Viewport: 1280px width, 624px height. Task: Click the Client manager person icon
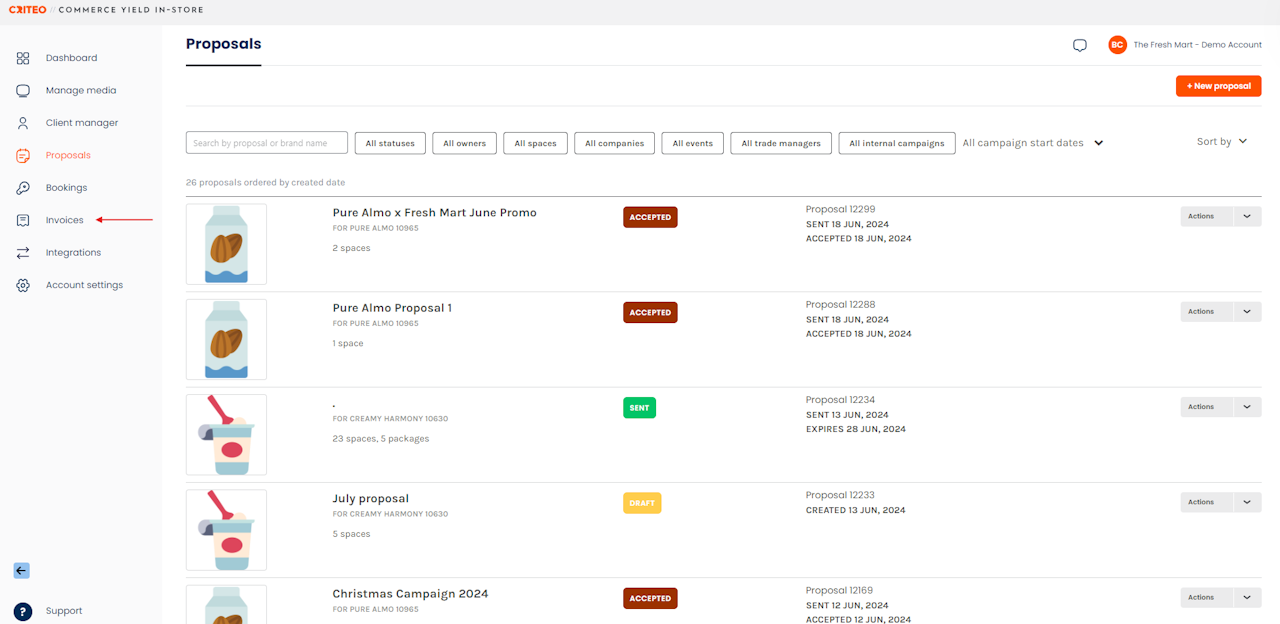[23, 123]
